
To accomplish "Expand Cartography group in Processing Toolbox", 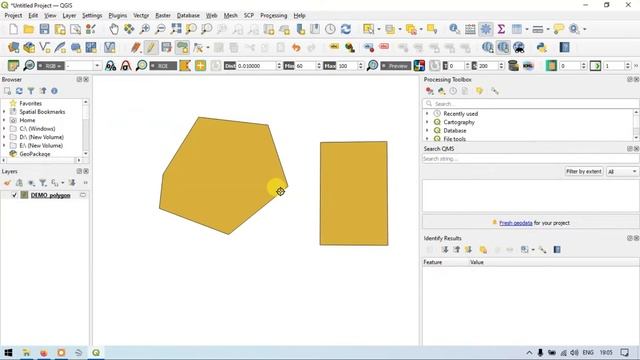I will (427, 122).
